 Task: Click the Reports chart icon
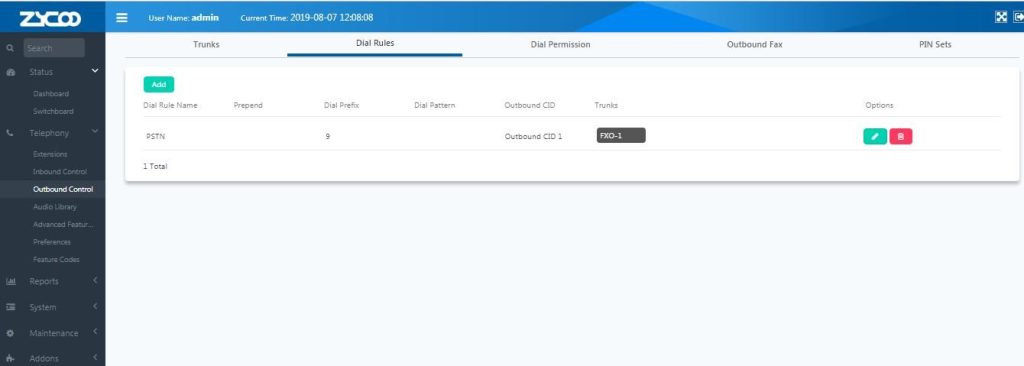10,282
